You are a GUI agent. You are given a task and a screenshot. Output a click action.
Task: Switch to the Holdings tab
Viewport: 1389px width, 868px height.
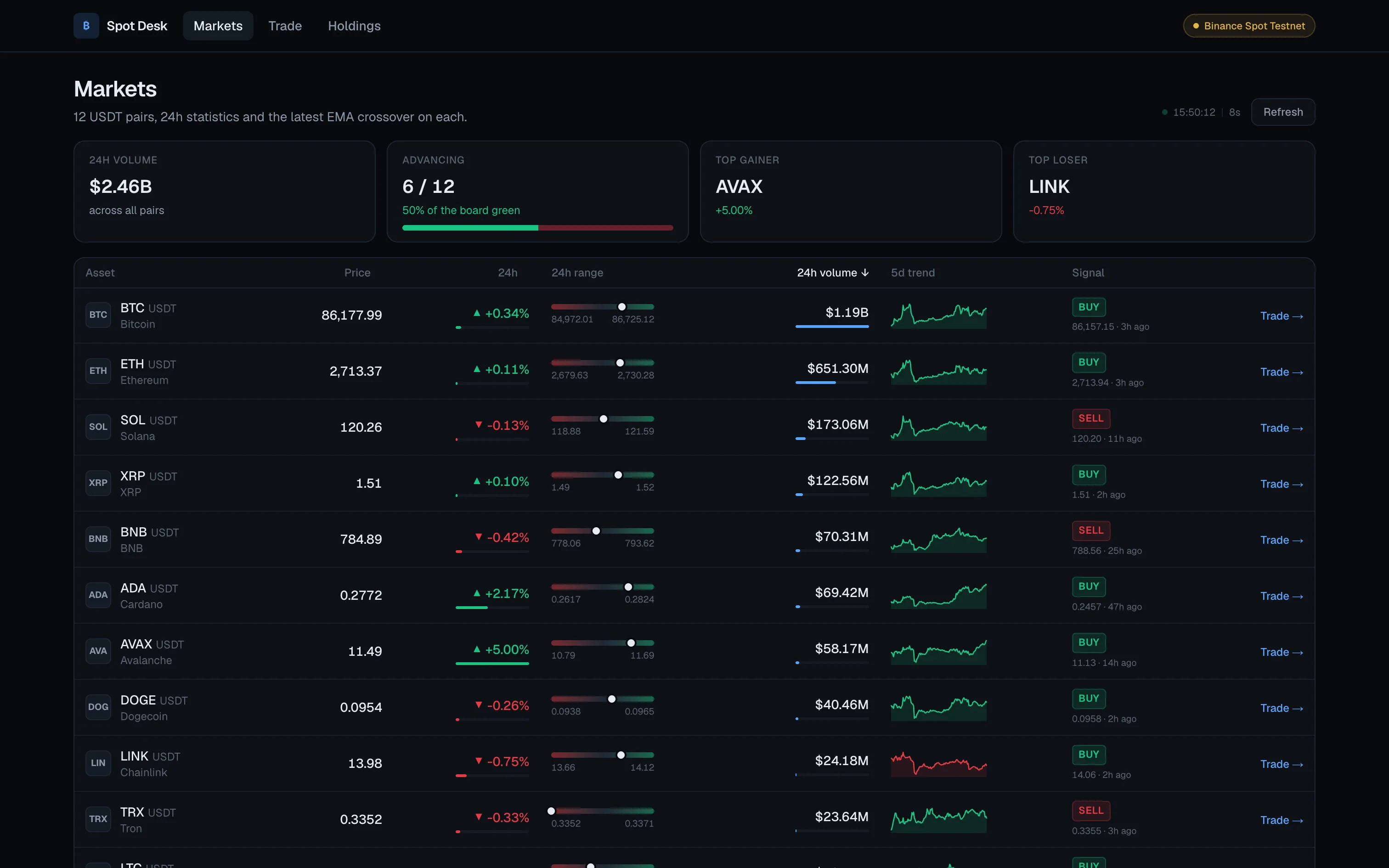[x=354, y=26]
